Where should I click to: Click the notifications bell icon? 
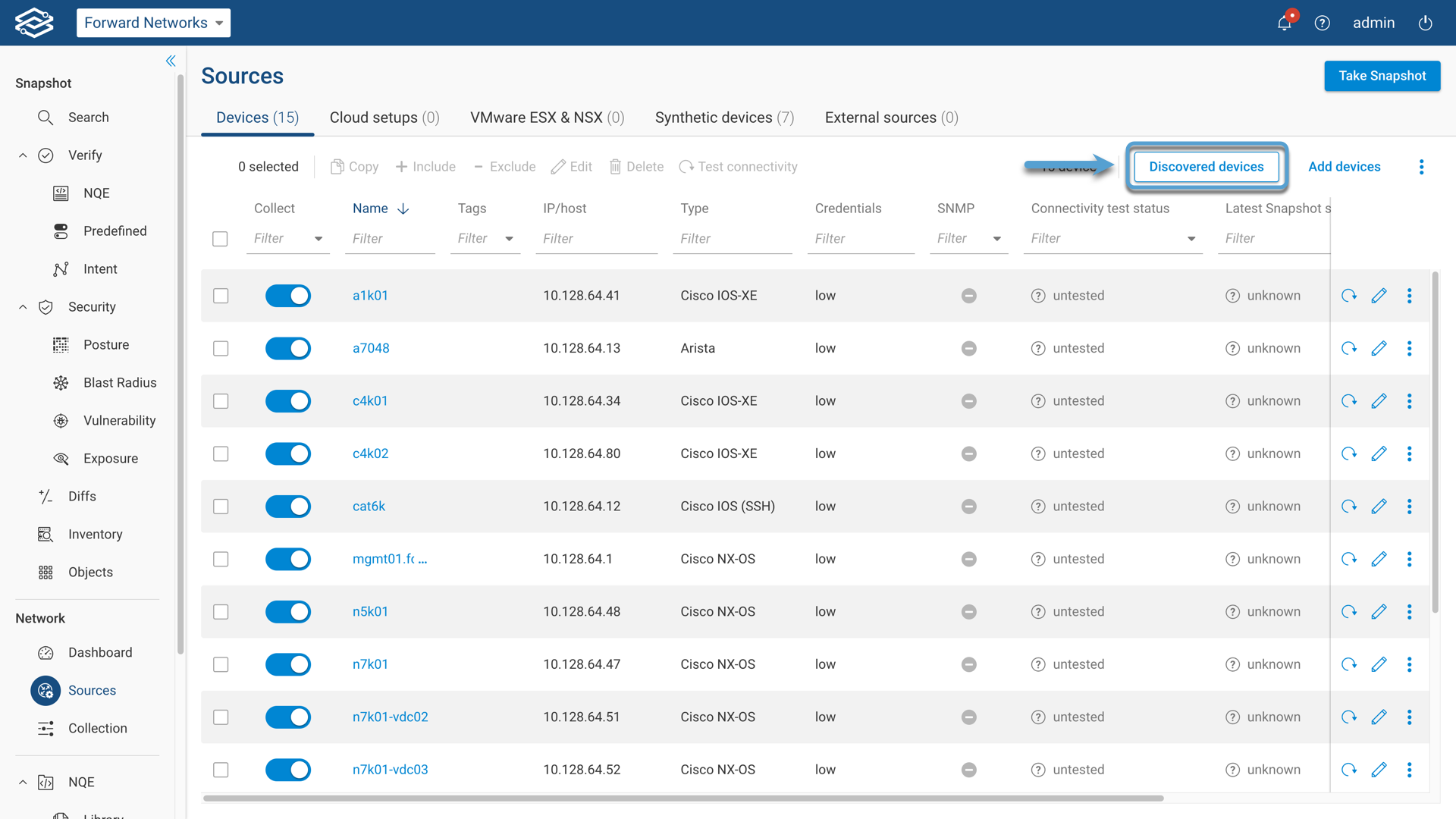(x=1284, y=23)
